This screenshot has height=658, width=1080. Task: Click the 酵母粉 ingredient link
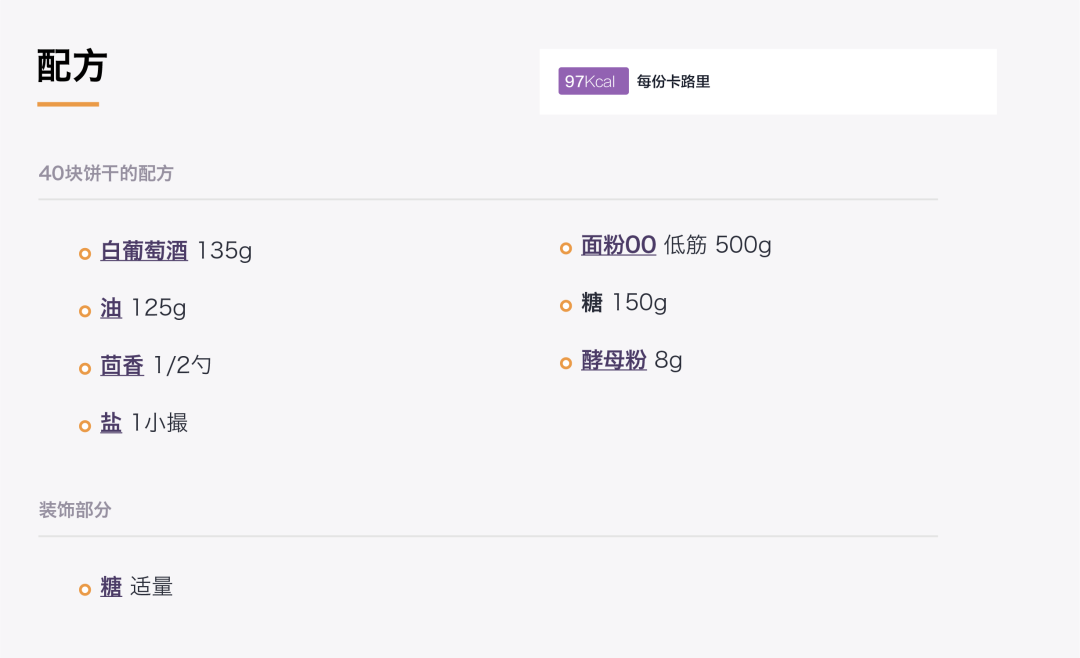(614, 361)
